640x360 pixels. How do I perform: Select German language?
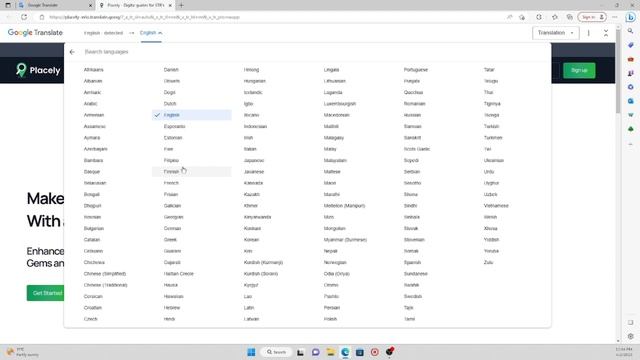(x=172, y=229)
